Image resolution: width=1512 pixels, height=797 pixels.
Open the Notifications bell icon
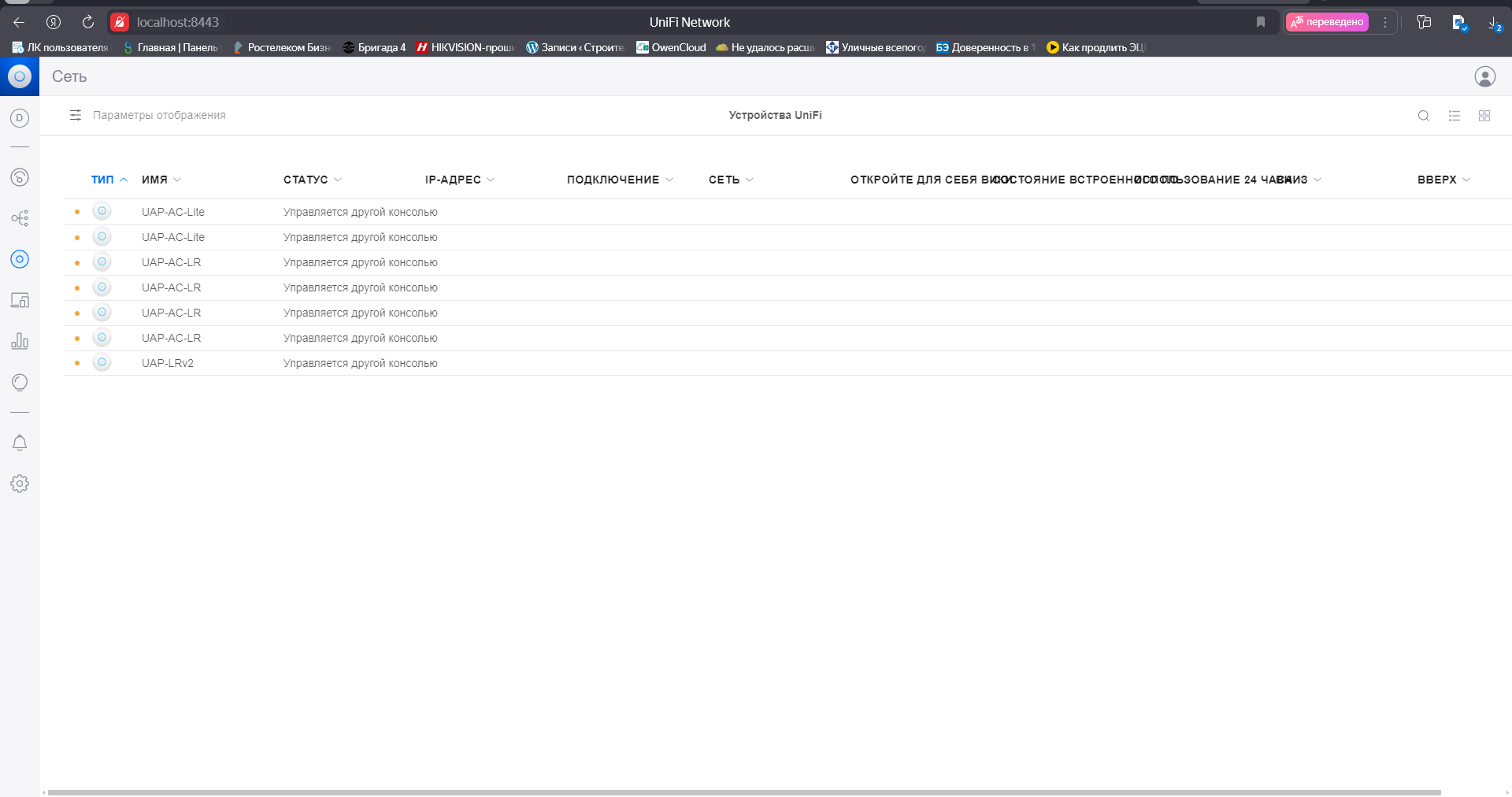(x=20, y=443)
